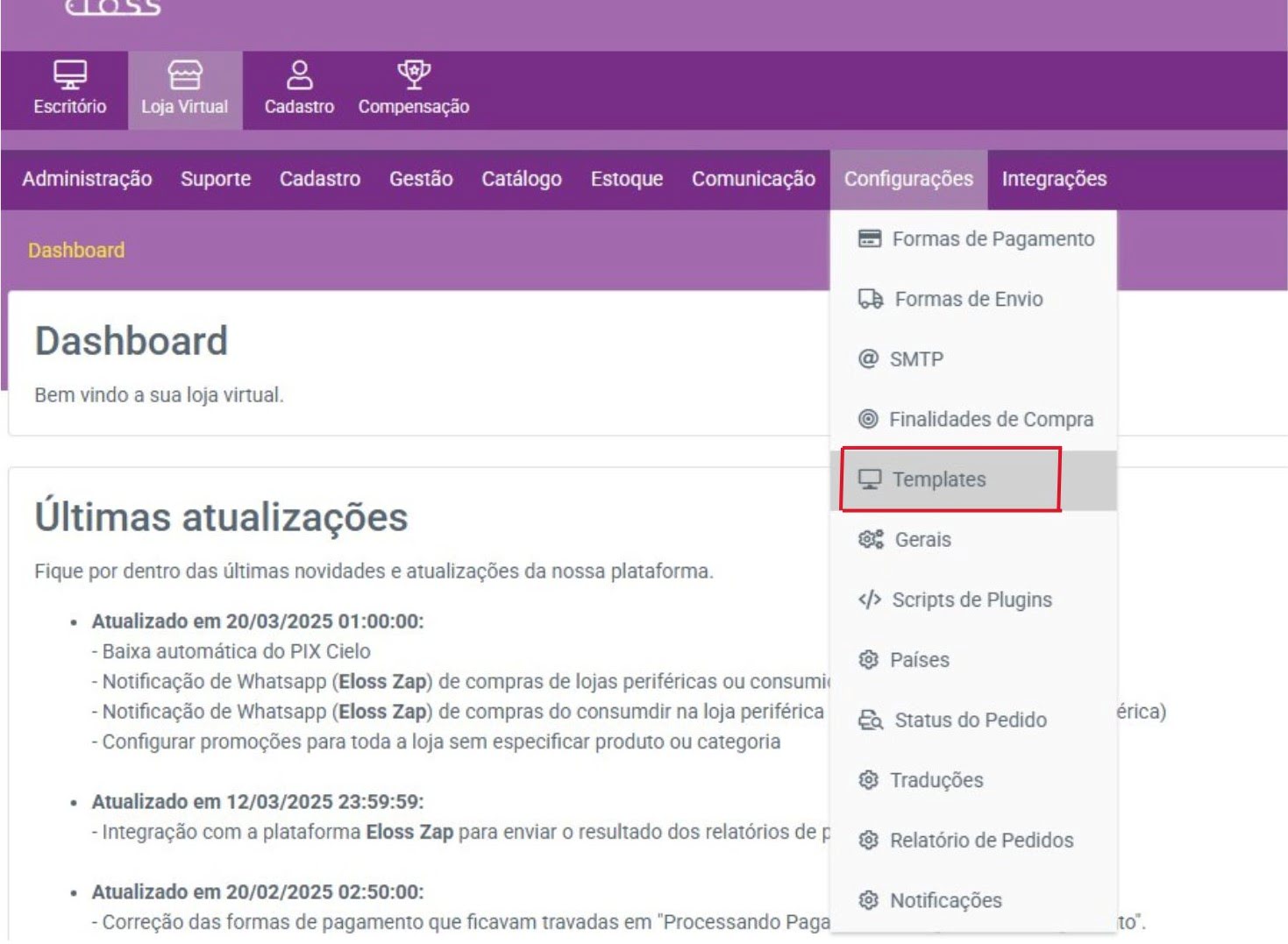The width and height of the screenshot is (1288, 944).
Task: Select Relatório de Pedidos entry
Action: (973, 840)
